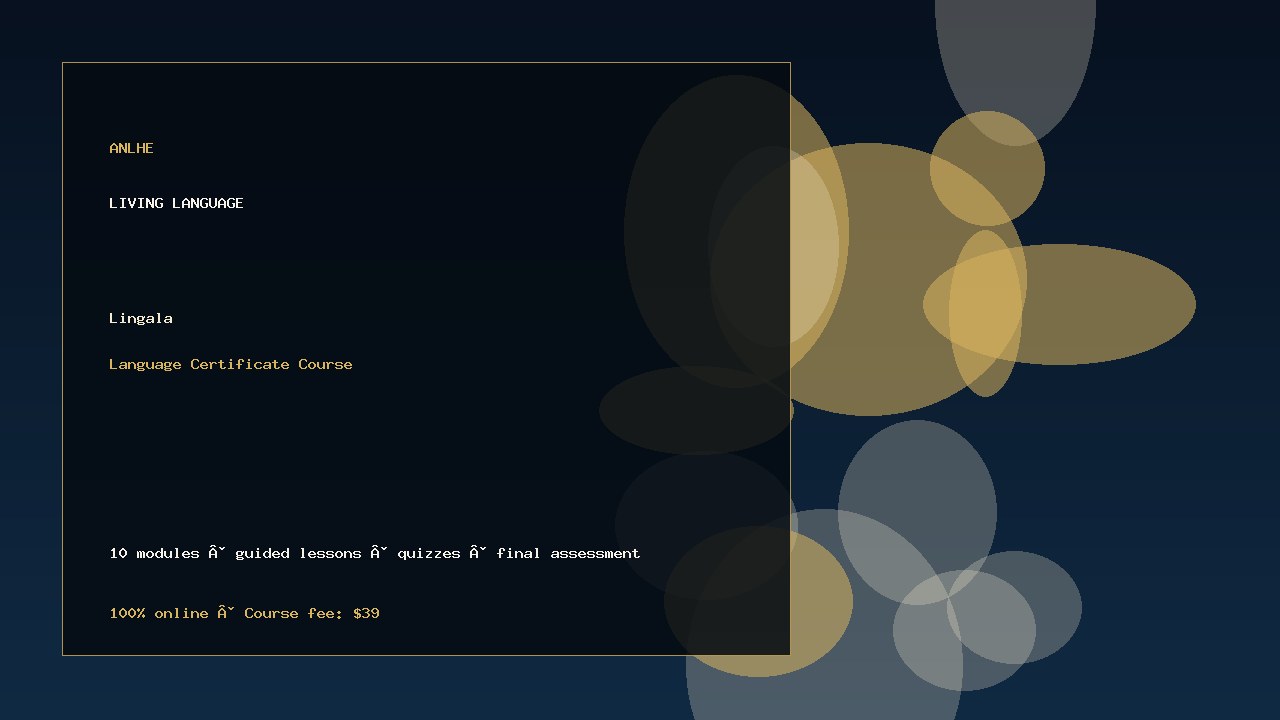Click the ANLHE brand name
This screenshot has height=720, width=1280.
(x=131, y=148)
